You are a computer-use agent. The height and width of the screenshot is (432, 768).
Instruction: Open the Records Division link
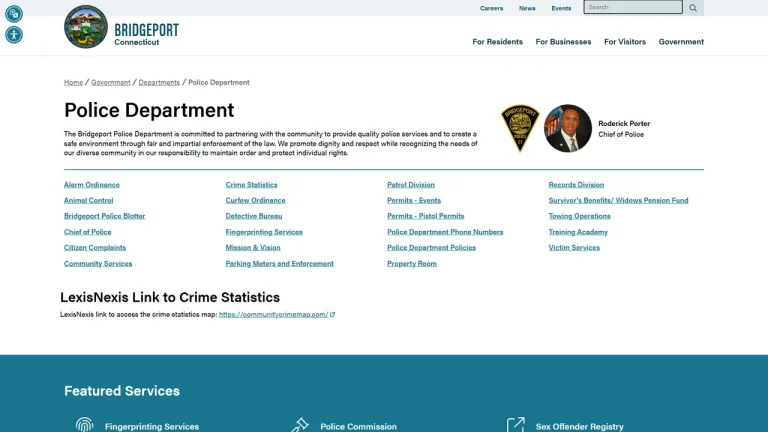click(576, 185)
